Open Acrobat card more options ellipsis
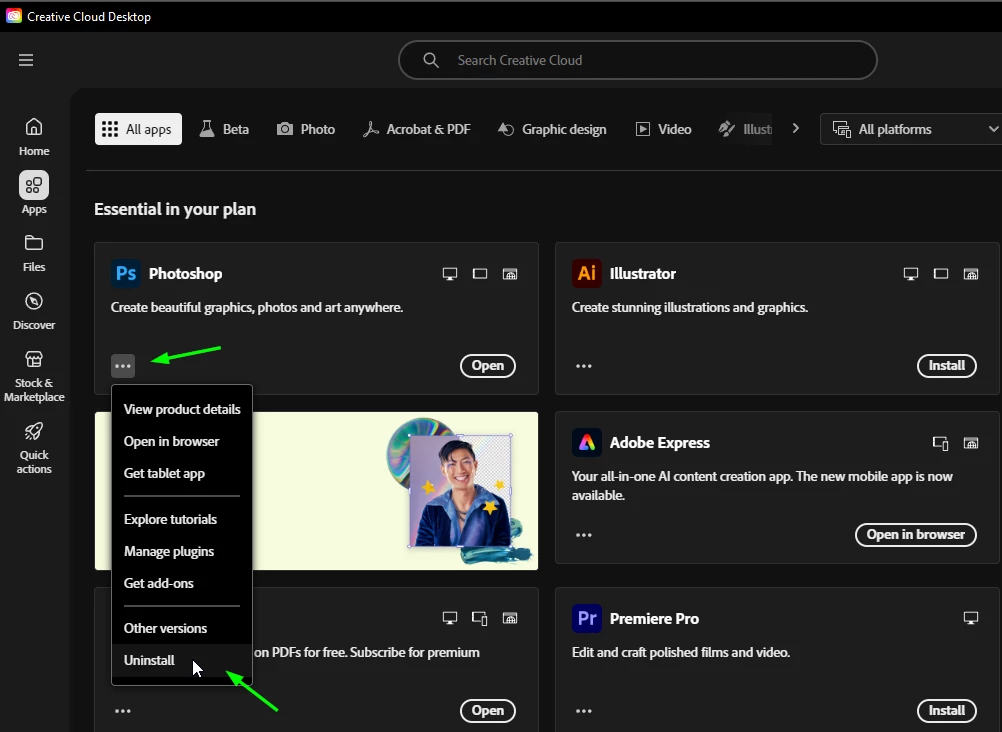This screenshot has width=1002, height=732. click(x=123, y=711)
